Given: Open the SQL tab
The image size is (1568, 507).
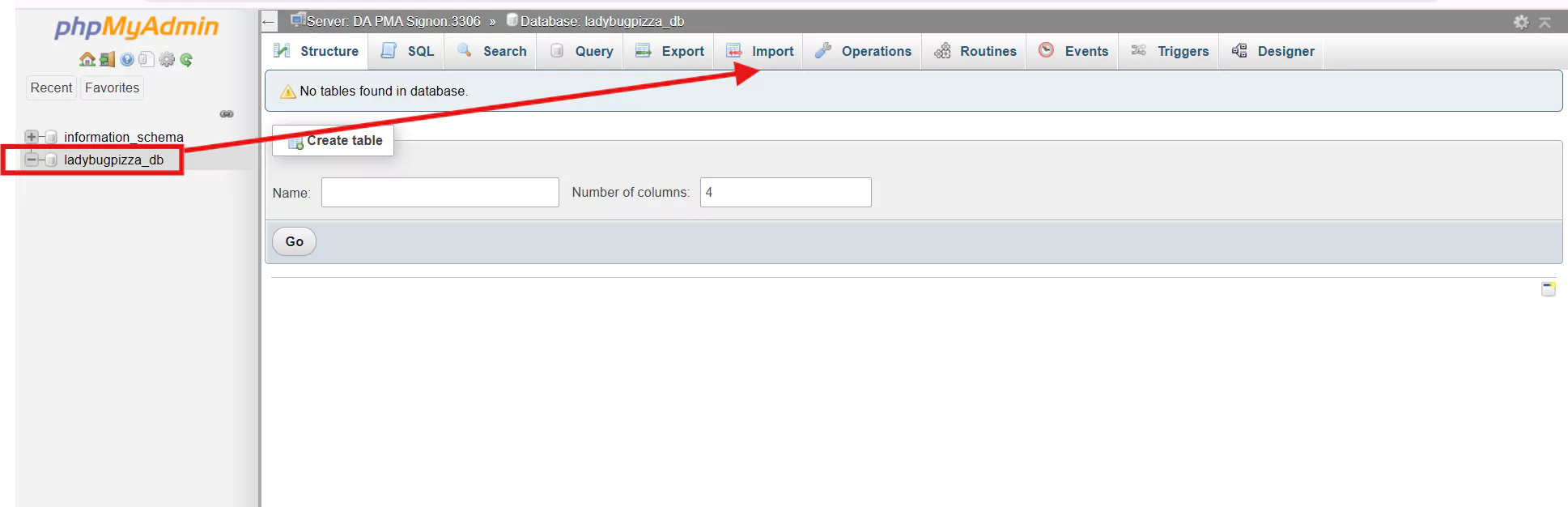Looking at the screenshot, I should pos(407,51).
